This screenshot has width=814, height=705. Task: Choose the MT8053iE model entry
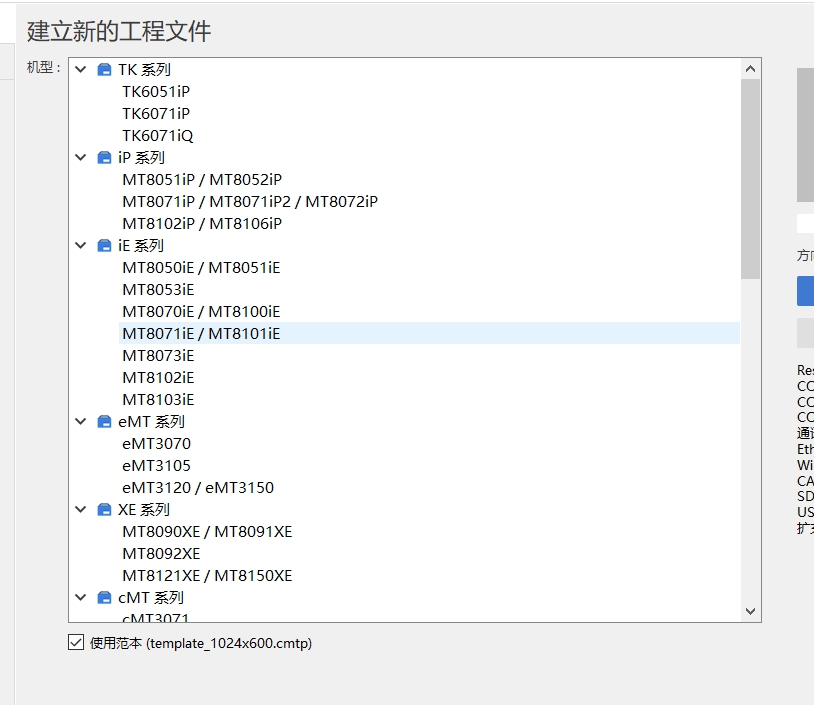[158, 290]
